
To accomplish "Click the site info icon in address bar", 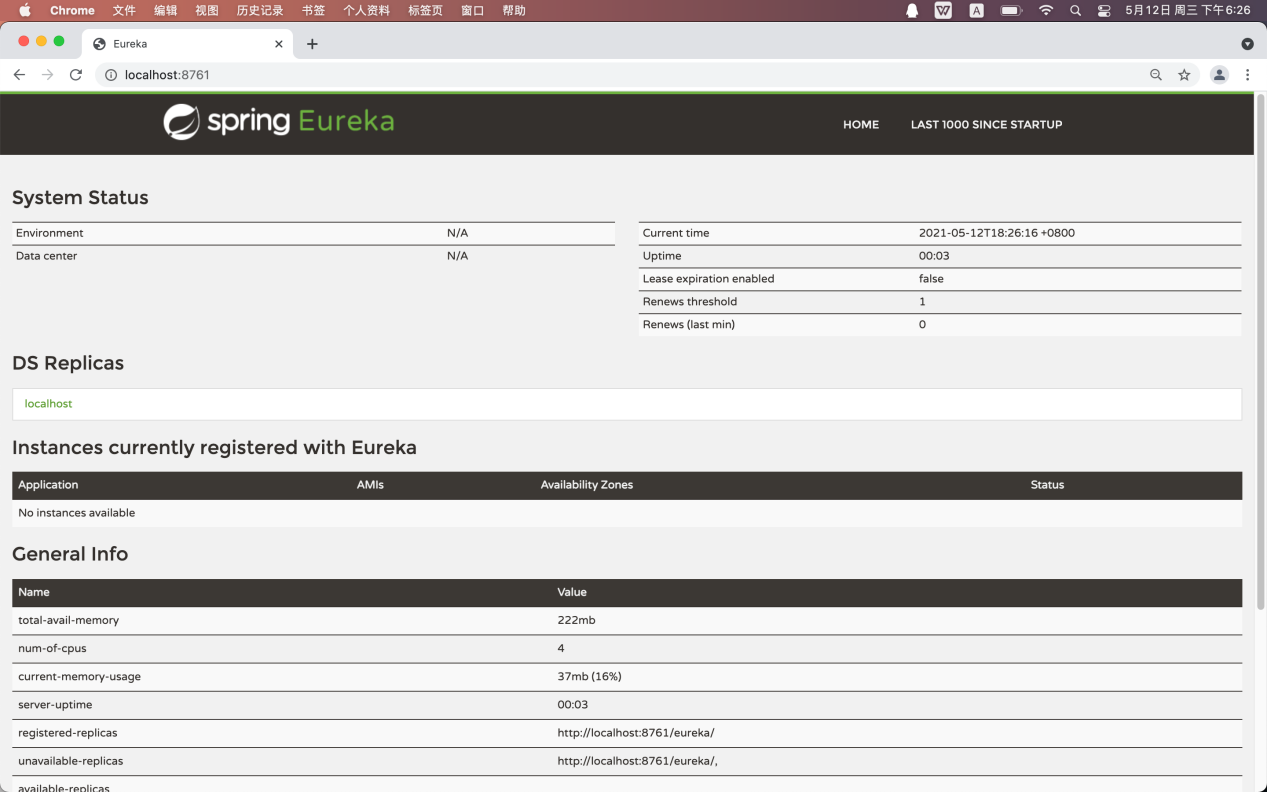I will point(111,75).
